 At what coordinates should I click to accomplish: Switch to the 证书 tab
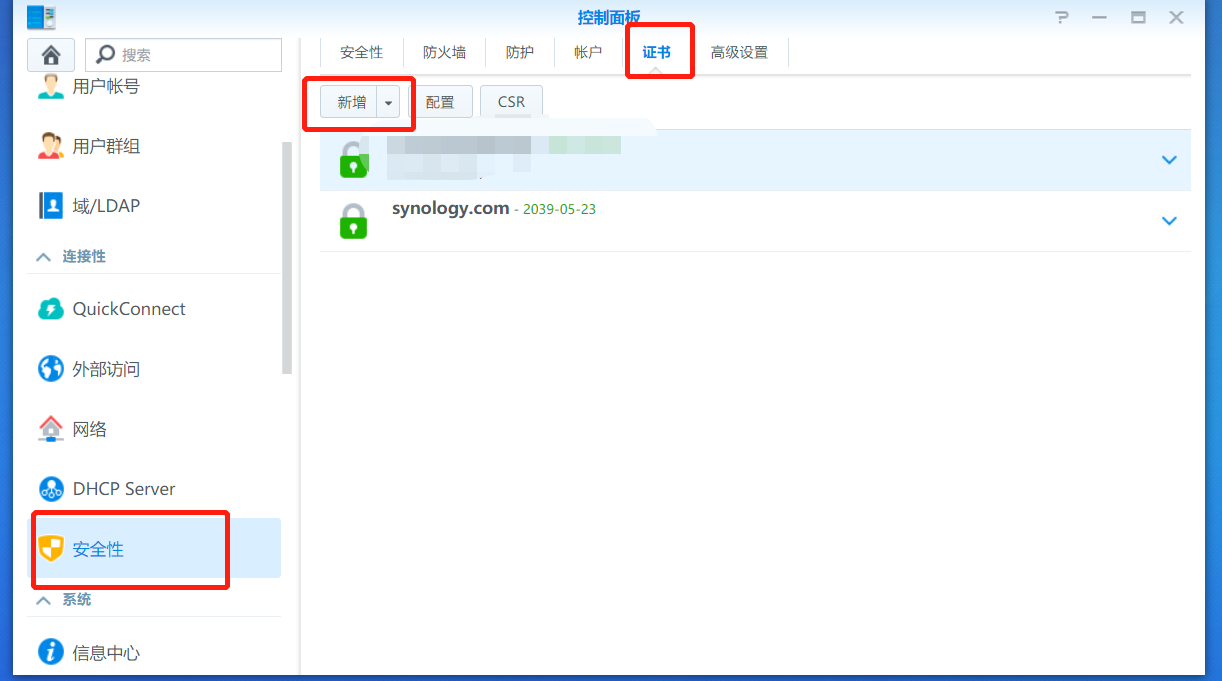point(657,53)
